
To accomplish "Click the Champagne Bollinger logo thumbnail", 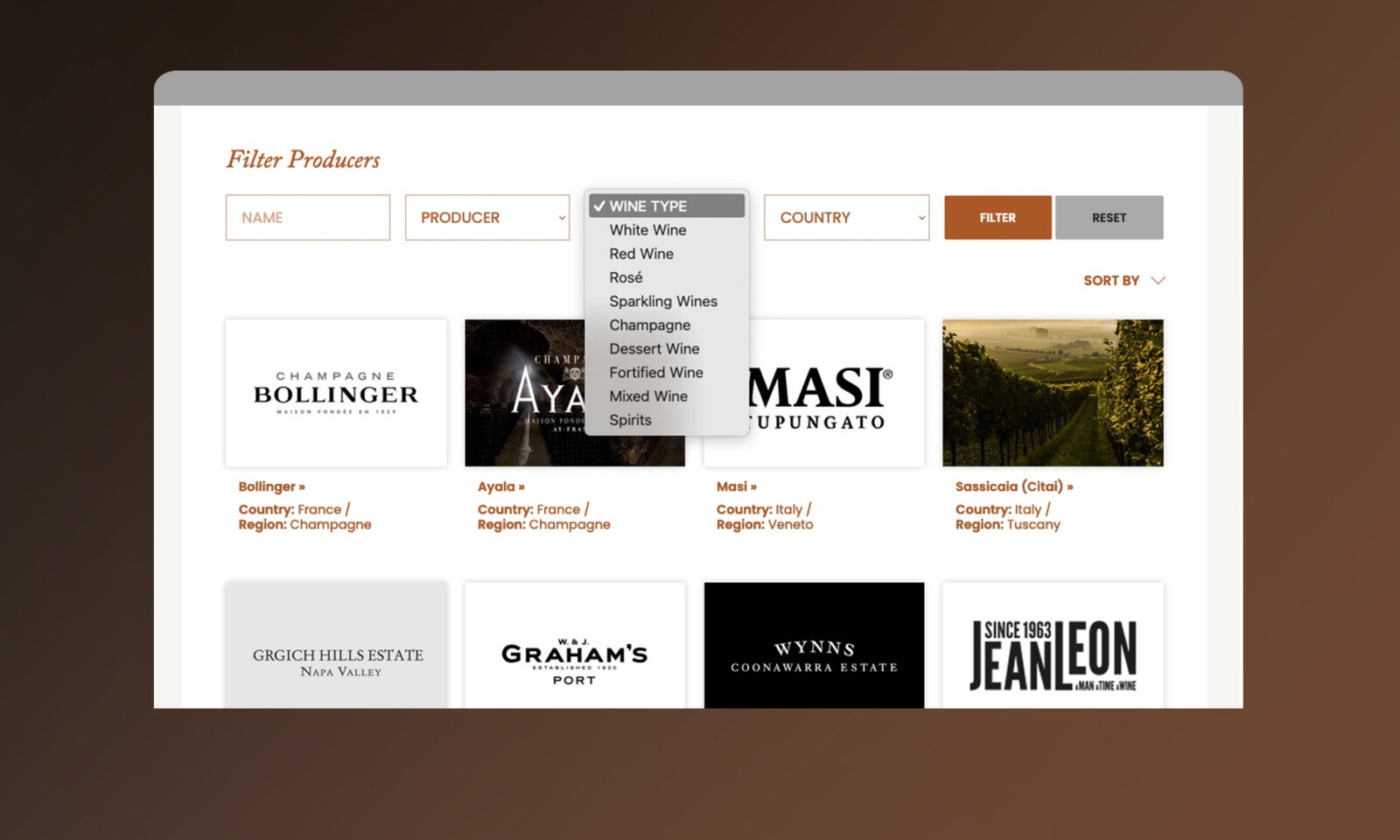I will pos(336,393).
